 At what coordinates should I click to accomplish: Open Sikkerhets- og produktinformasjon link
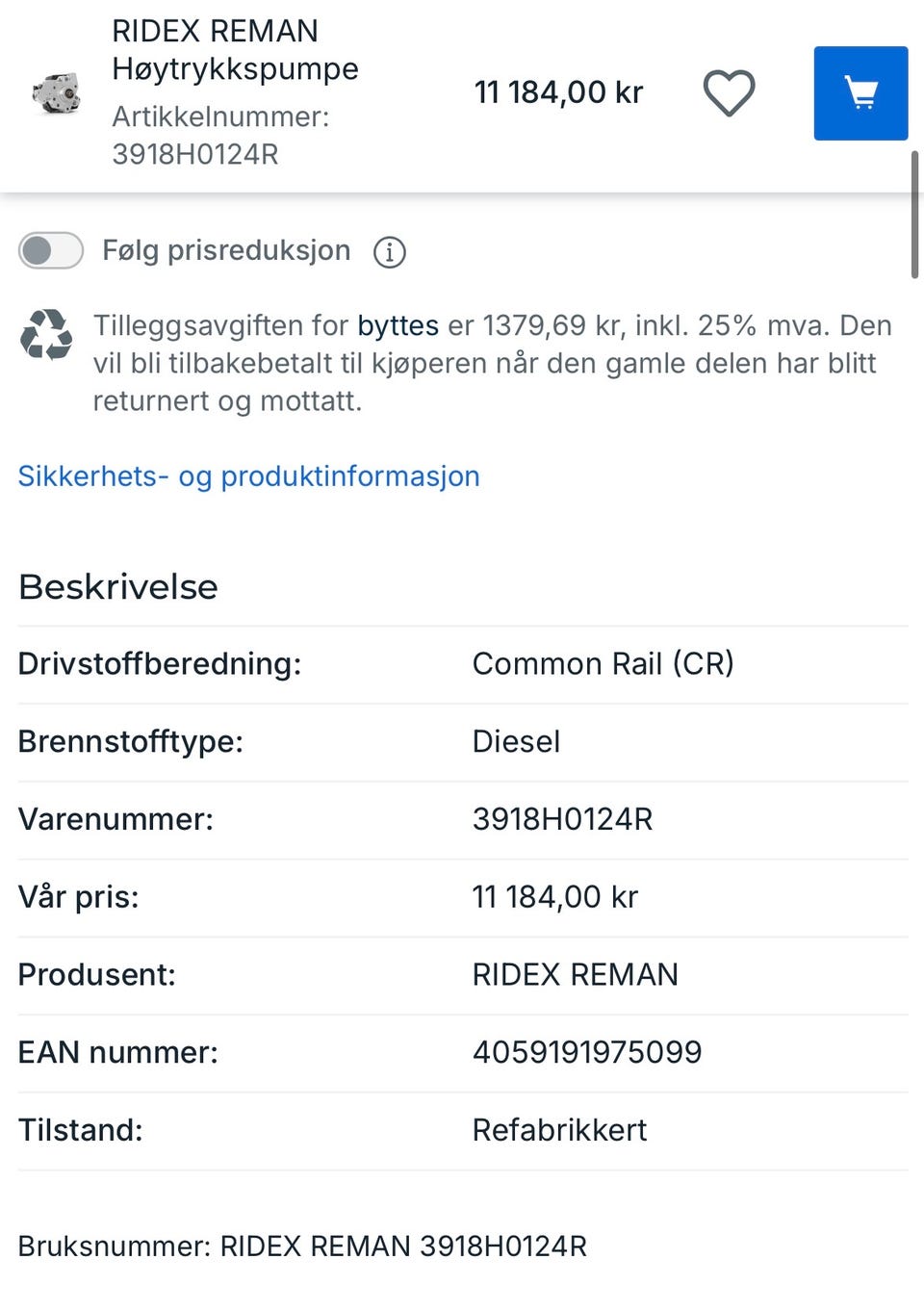(x=248, y=476)
